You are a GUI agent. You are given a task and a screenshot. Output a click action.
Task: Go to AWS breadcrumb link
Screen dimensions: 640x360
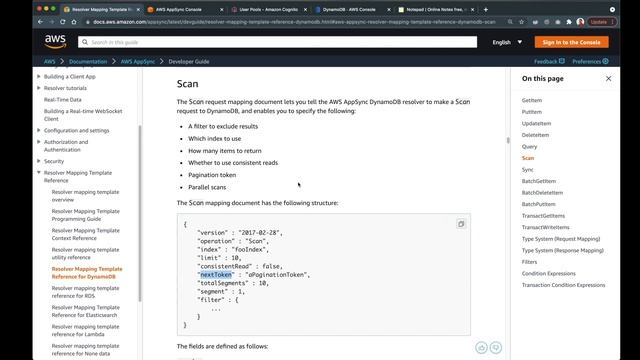pyautogui.click(x=49, y=61)
